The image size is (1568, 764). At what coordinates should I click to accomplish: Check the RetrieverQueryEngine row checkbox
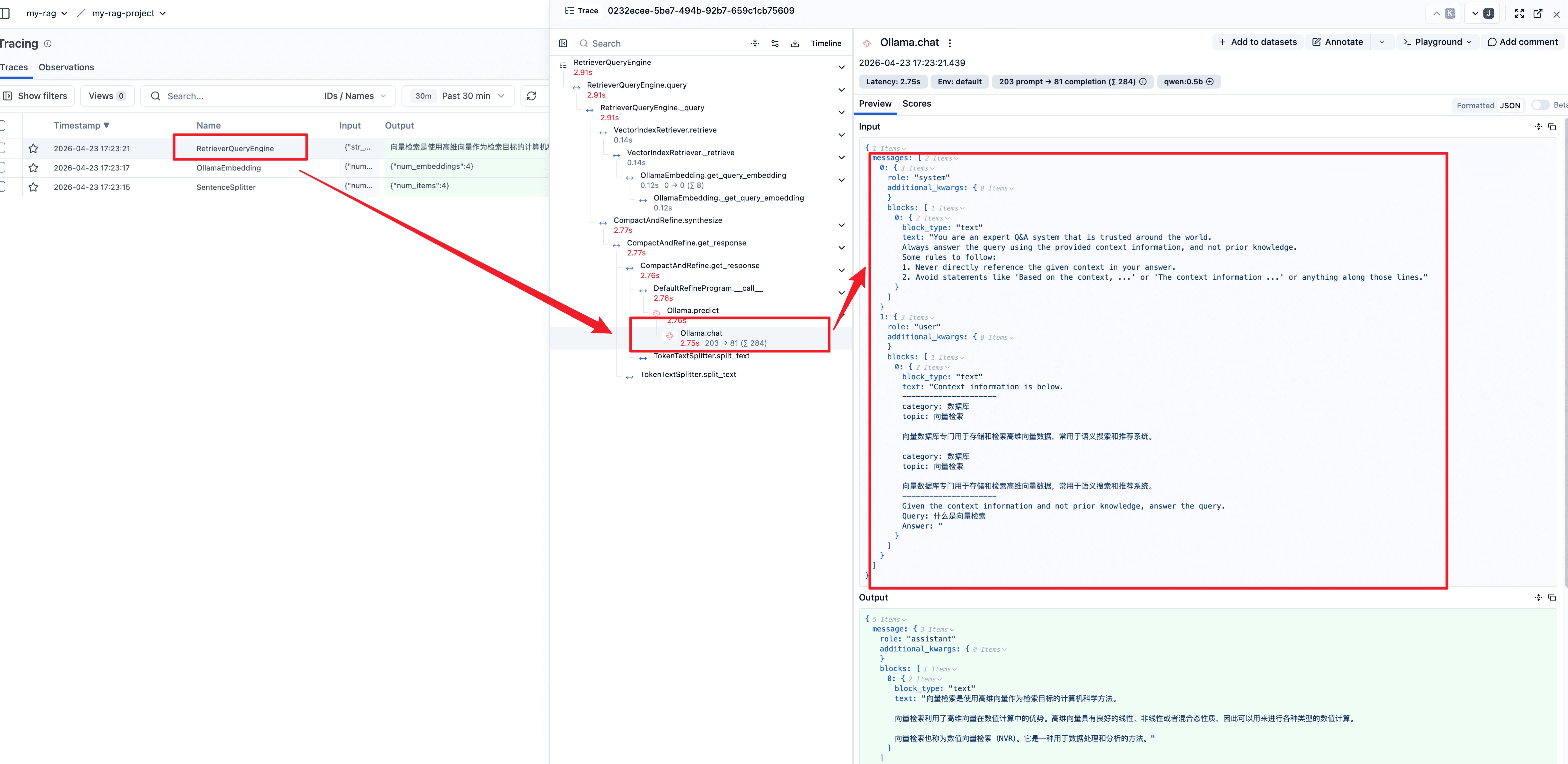pyautogui.click(x=2, y=148)
